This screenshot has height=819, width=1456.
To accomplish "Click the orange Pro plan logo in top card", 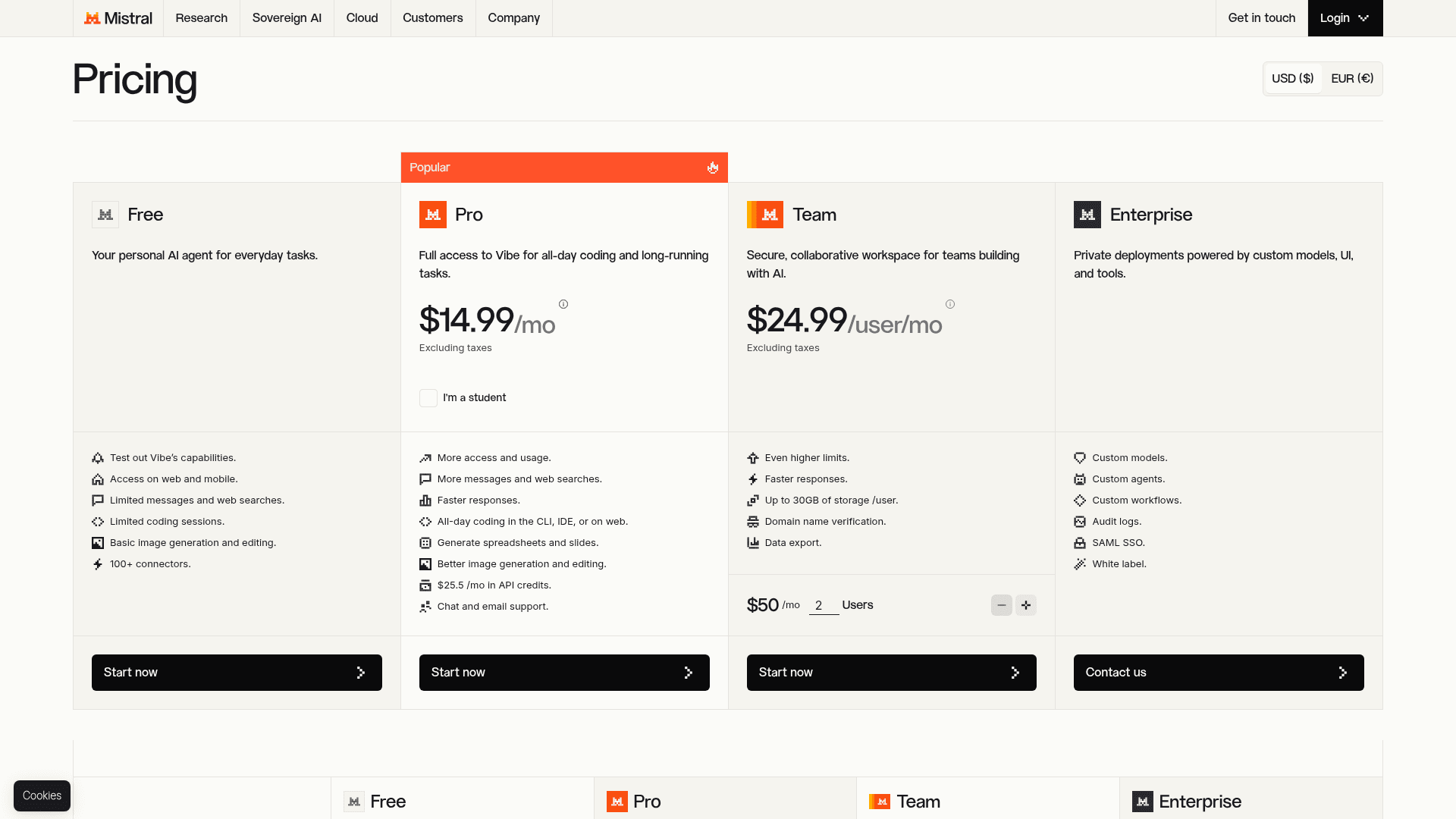I will coord(433,215).
